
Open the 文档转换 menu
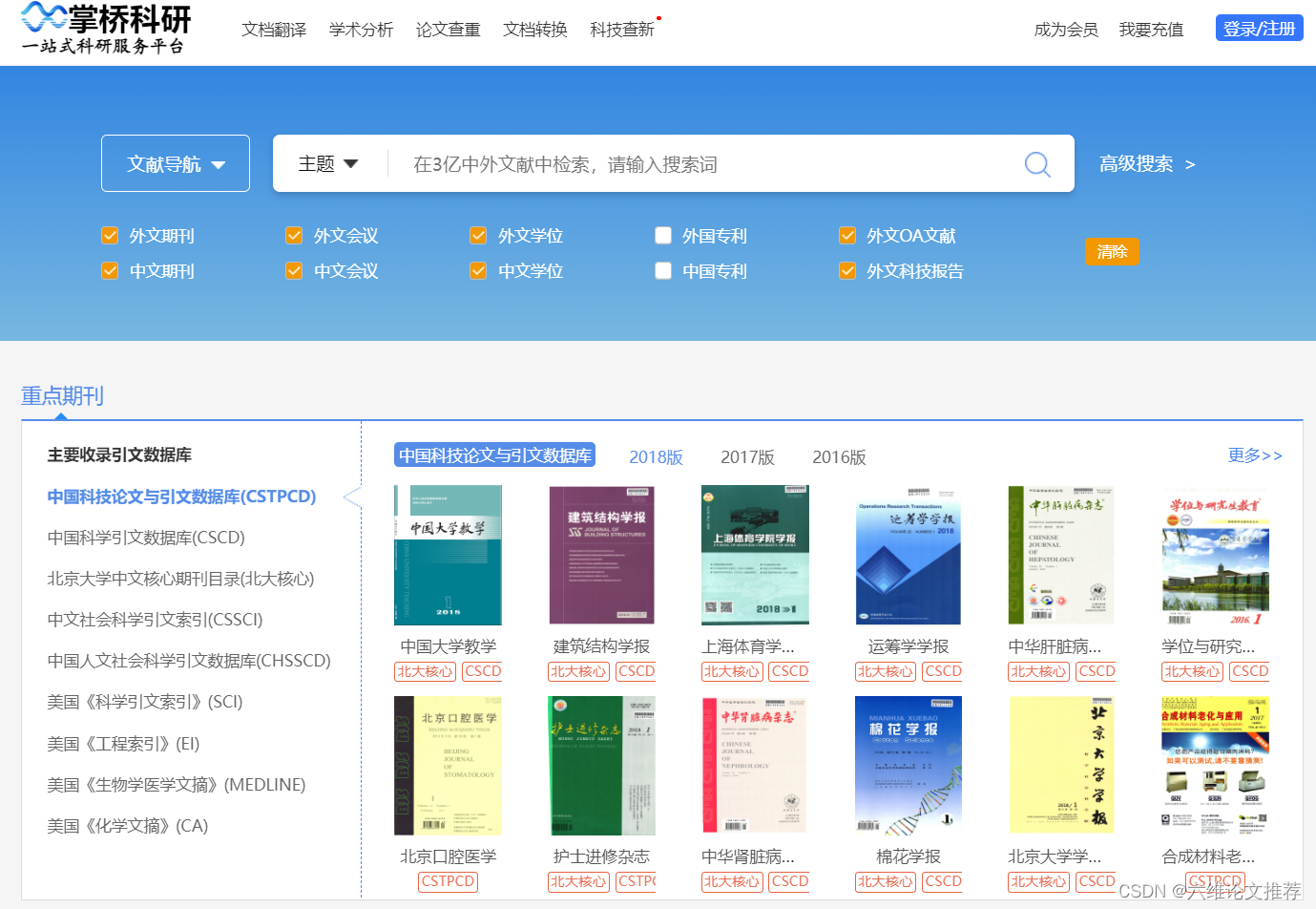coord(535,30)
